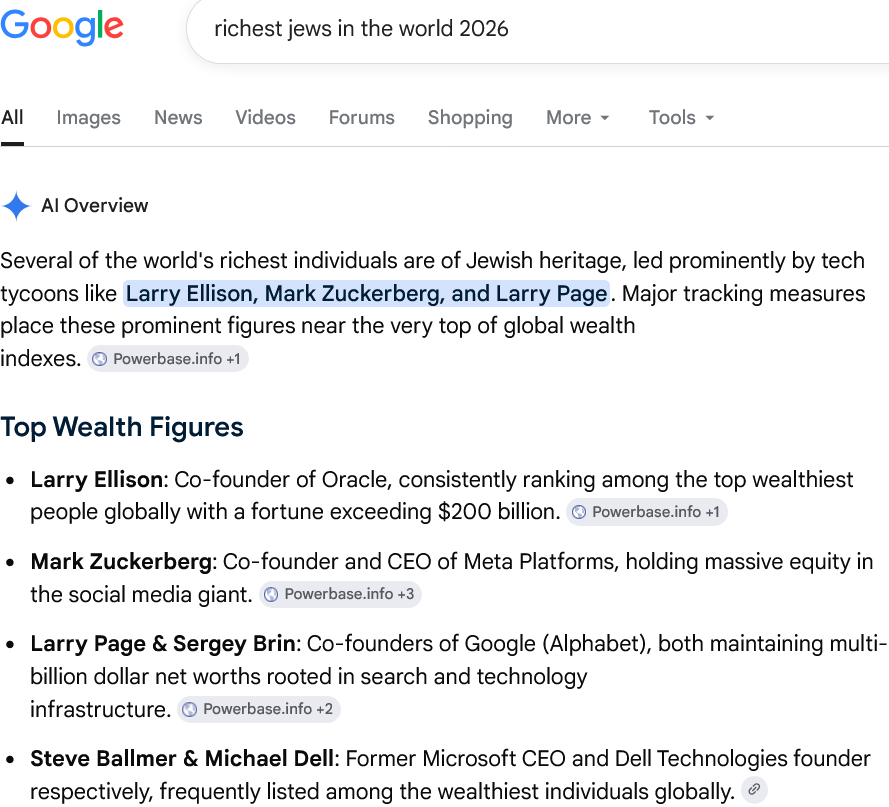The image size is (889, 807).
Task: Select the Forums tab
Action: tap(362, 118)
